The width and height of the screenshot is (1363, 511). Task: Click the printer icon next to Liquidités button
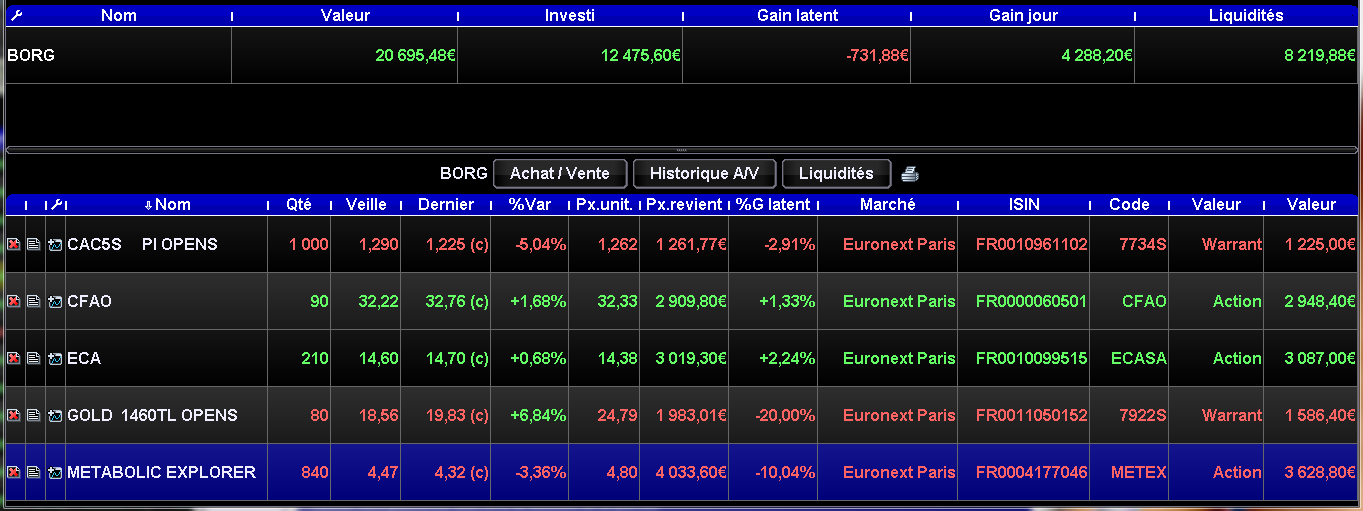909,174
